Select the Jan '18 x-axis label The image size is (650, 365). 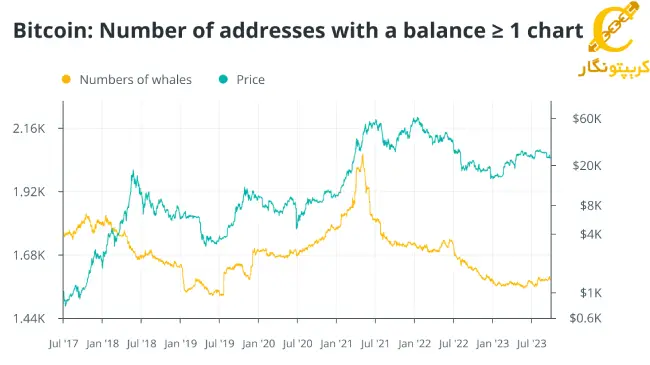click(x=102, y=343)
